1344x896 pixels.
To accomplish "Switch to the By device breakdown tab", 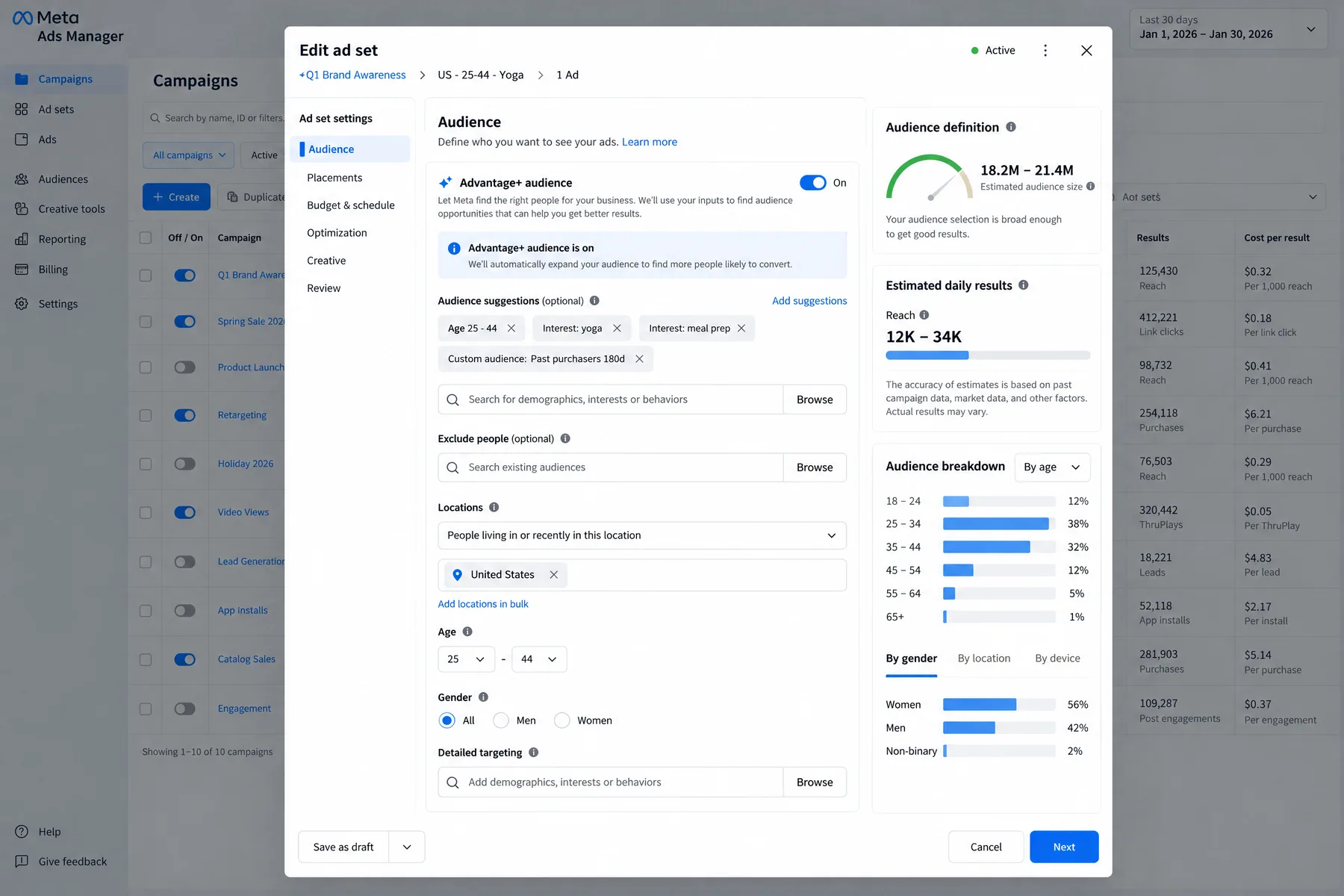I will click(x=1057, y=659).
